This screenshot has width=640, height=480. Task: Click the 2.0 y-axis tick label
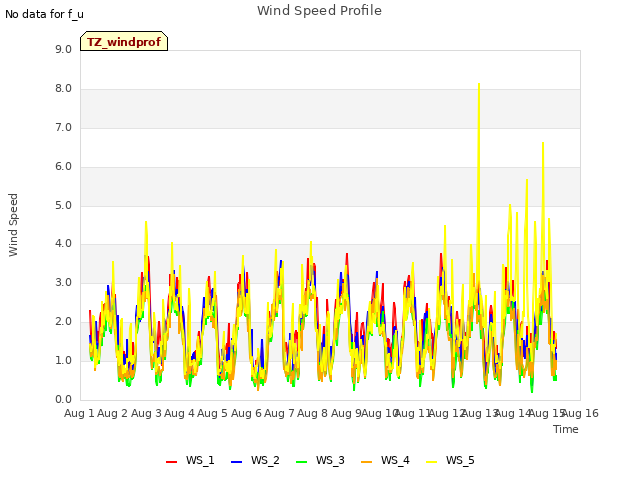[63, 322]
